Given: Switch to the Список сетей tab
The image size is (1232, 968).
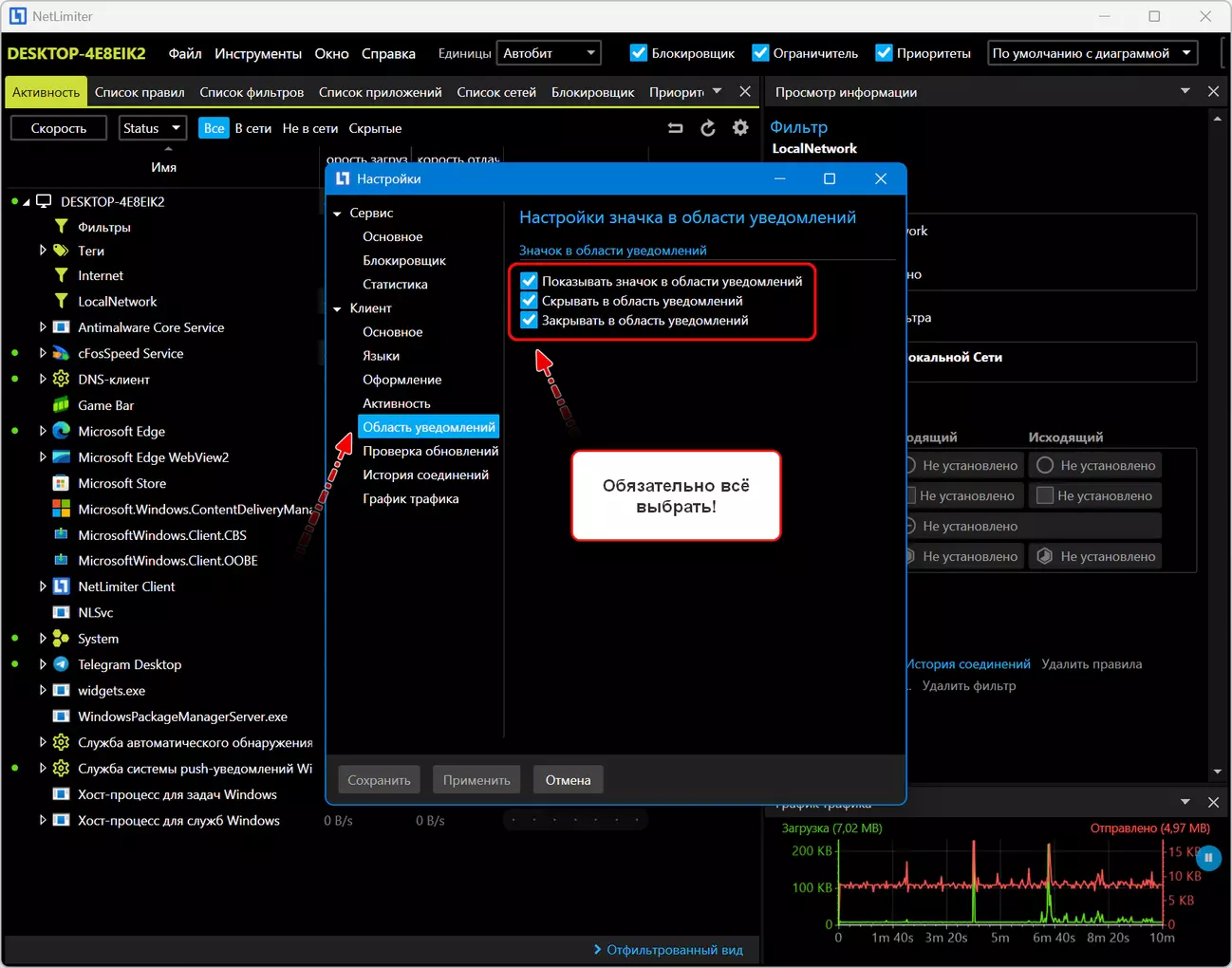Looking at the screenshot, I should coord(496,92).
